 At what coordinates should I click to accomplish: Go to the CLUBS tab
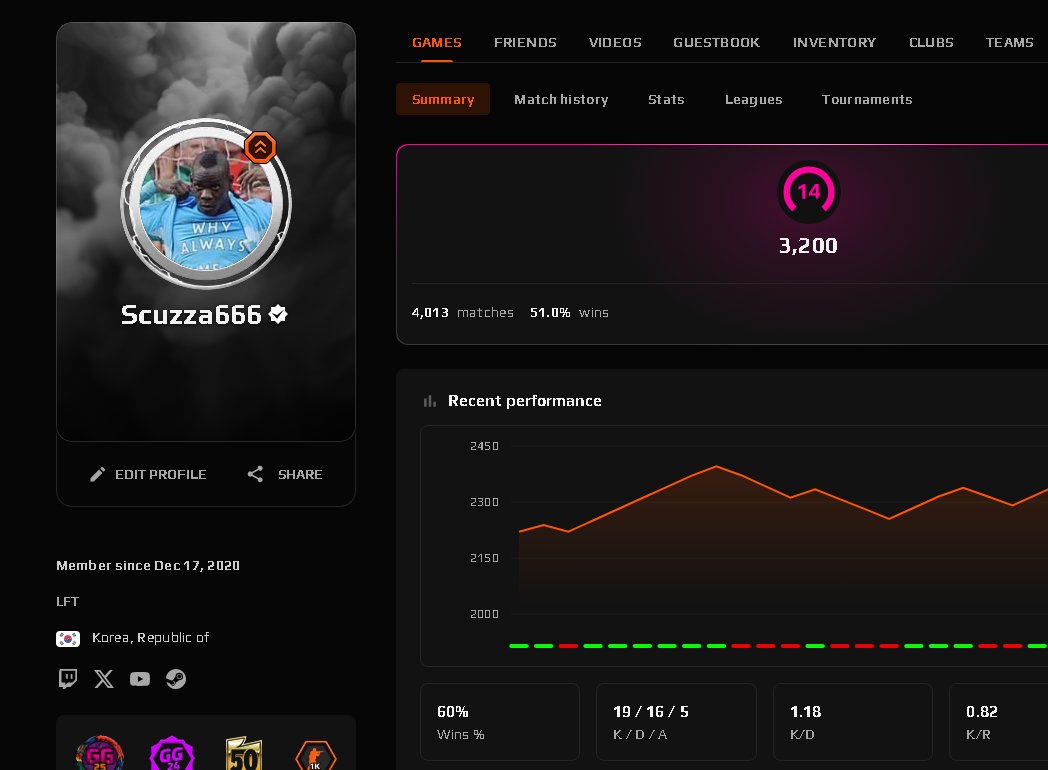click(x=931, y=43)
